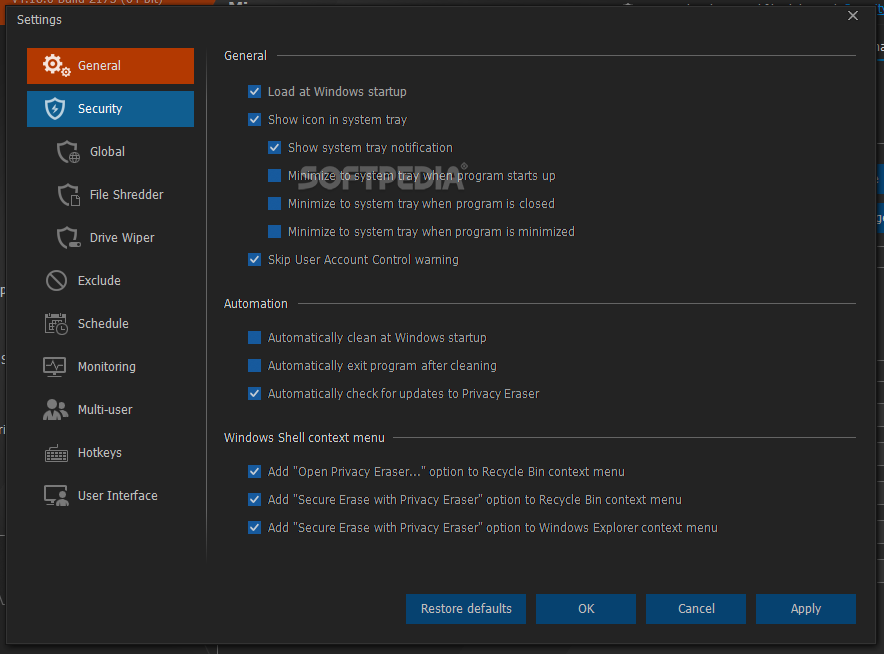
Task: Close the Settings dialog
Action: [x=852, y=16]
